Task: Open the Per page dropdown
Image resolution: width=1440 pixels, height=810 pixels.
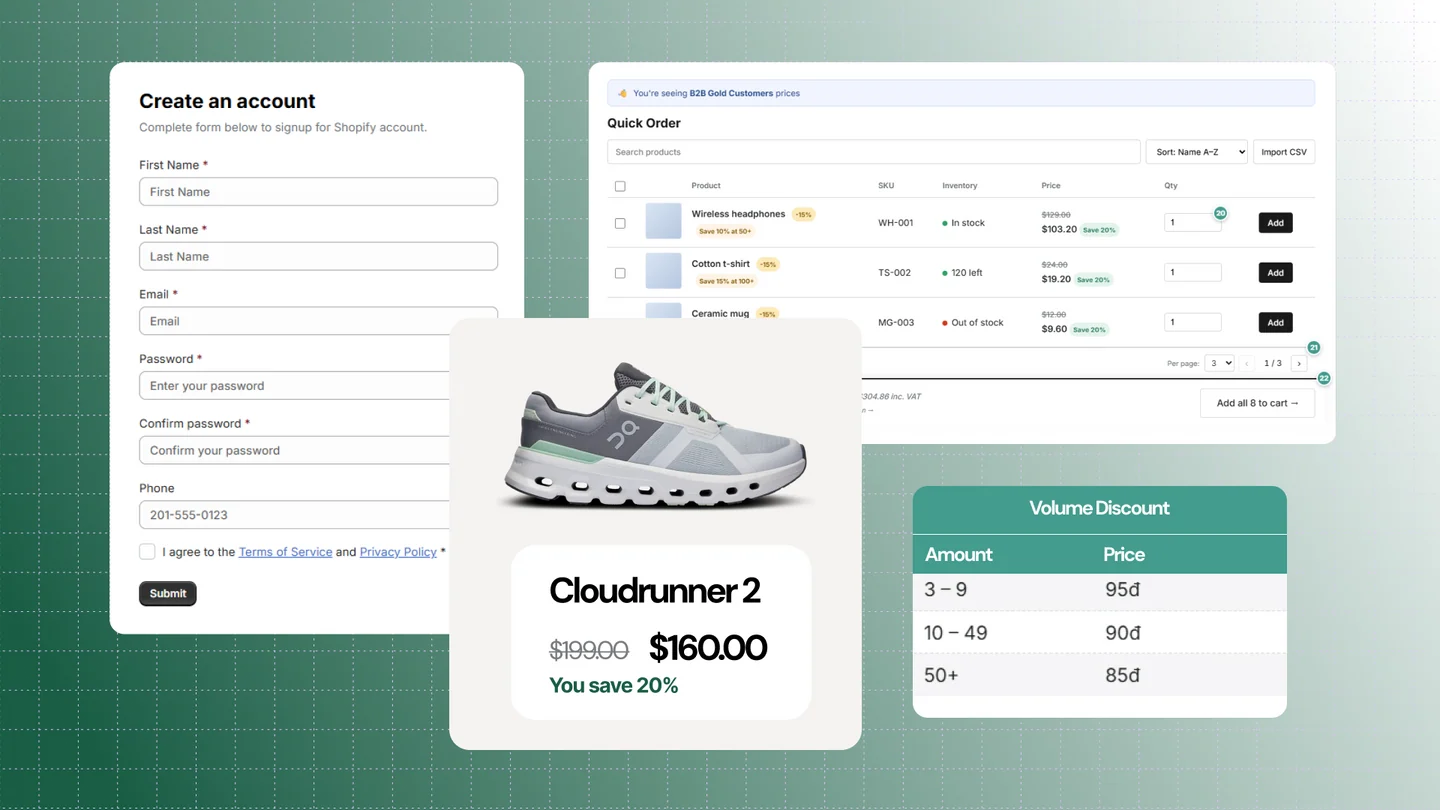Action: pyautogui.click(x=1219, y=364)
